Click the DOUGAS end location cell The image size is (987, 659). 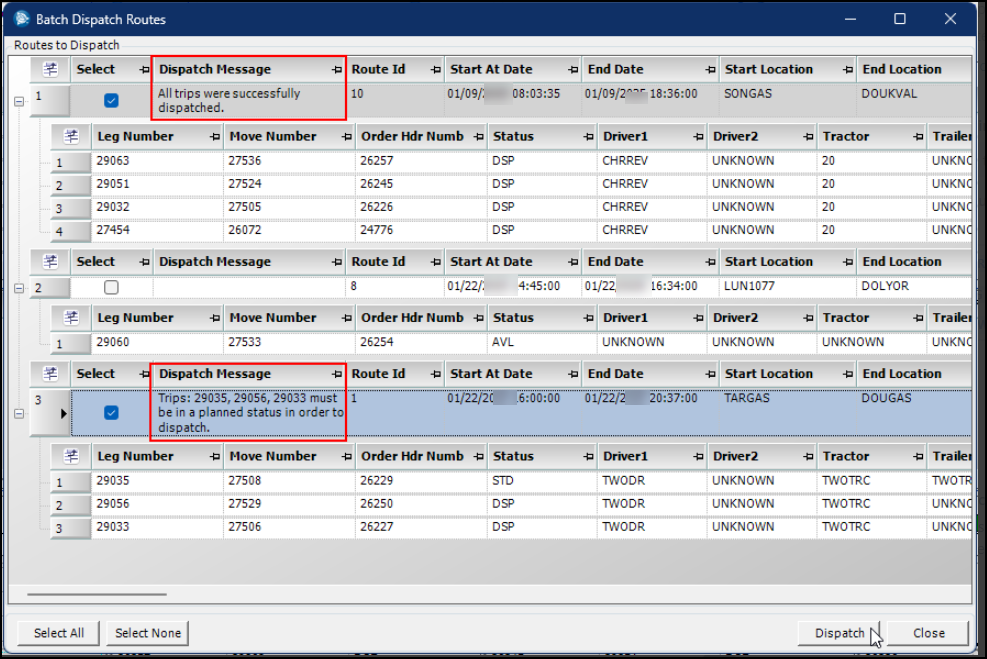[914, 413]
